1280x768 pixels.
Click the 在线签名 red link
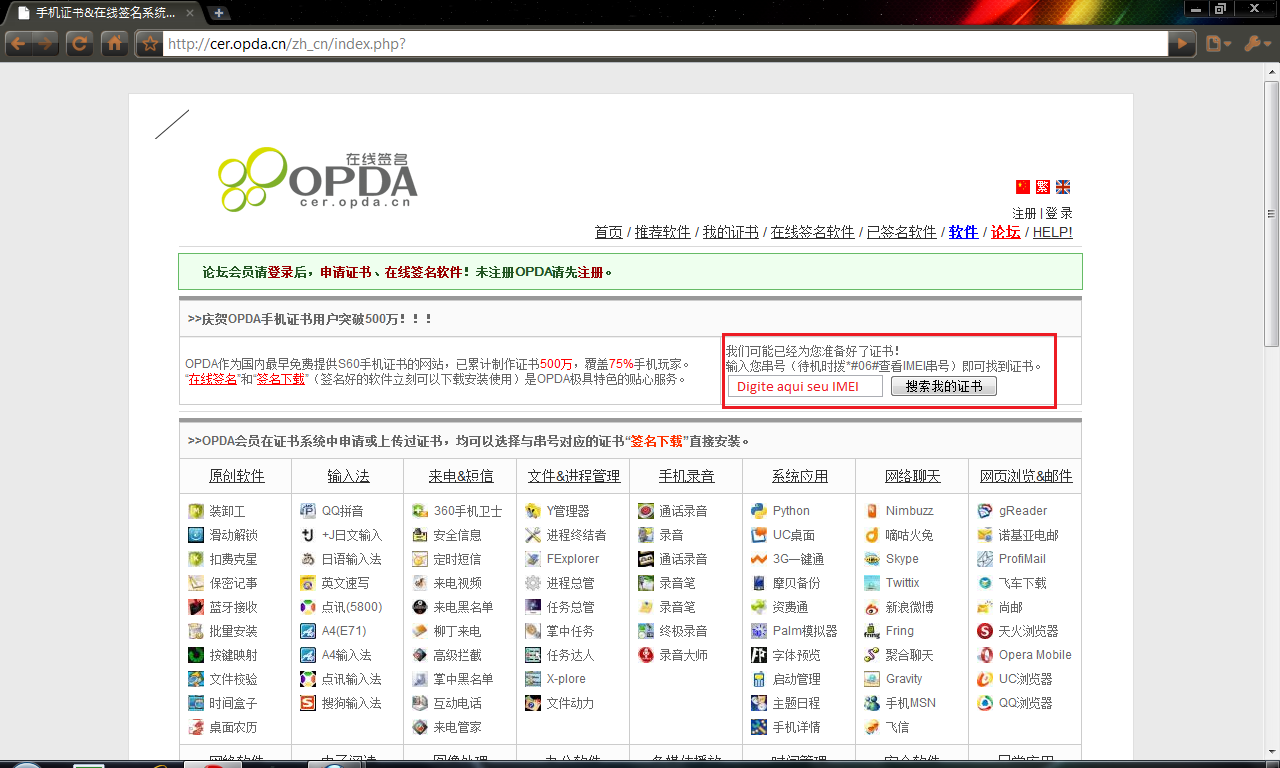213,379
